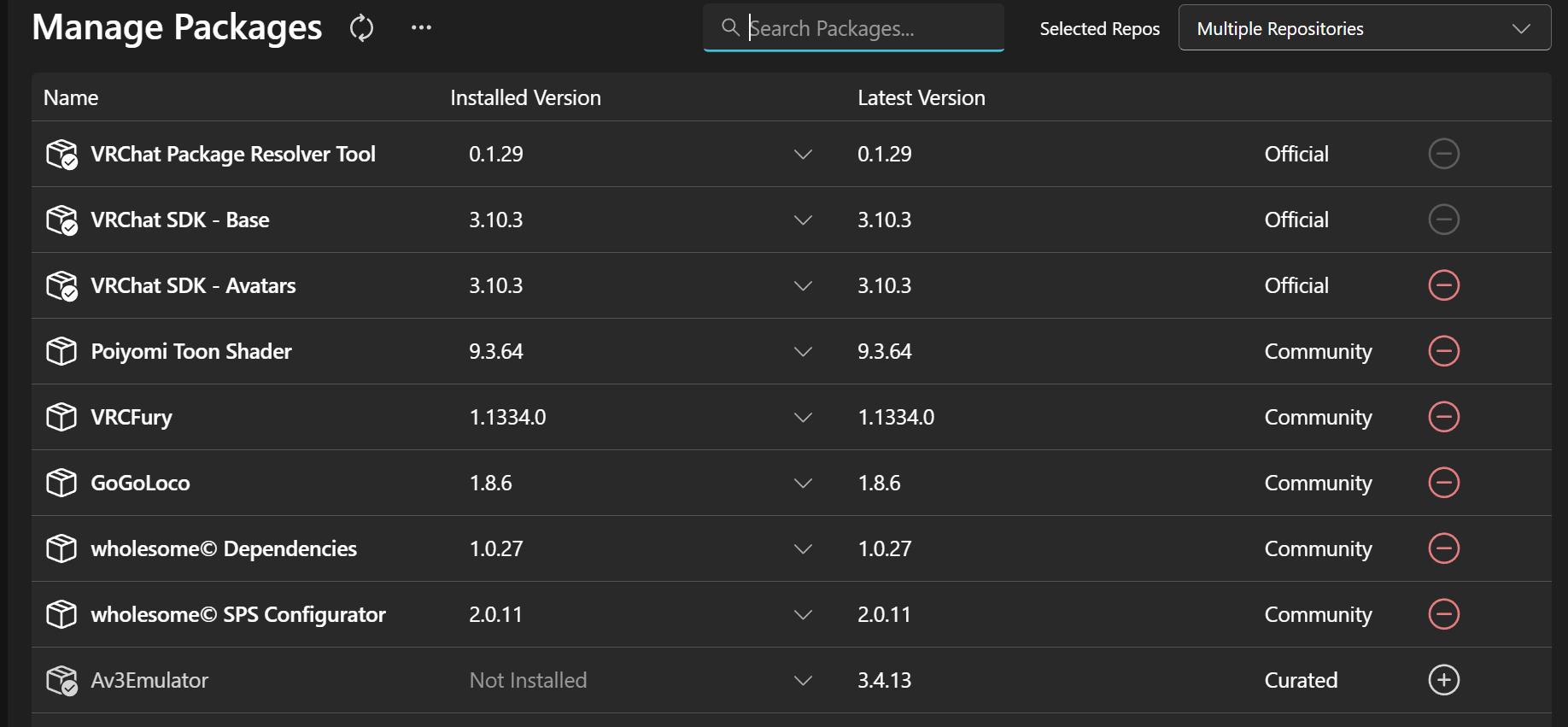Expand version dropdown for VRChat SDK - Base
The width and height of the screenshot is (1568, 727).
[x=803, y=220]
